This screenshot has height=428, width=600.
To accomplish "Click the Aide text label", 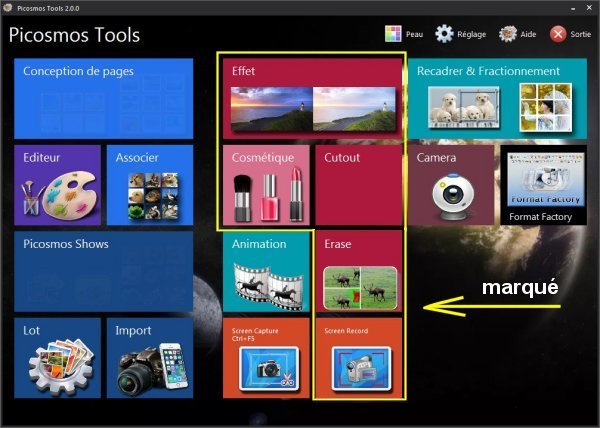I will (x=528, y=34).
